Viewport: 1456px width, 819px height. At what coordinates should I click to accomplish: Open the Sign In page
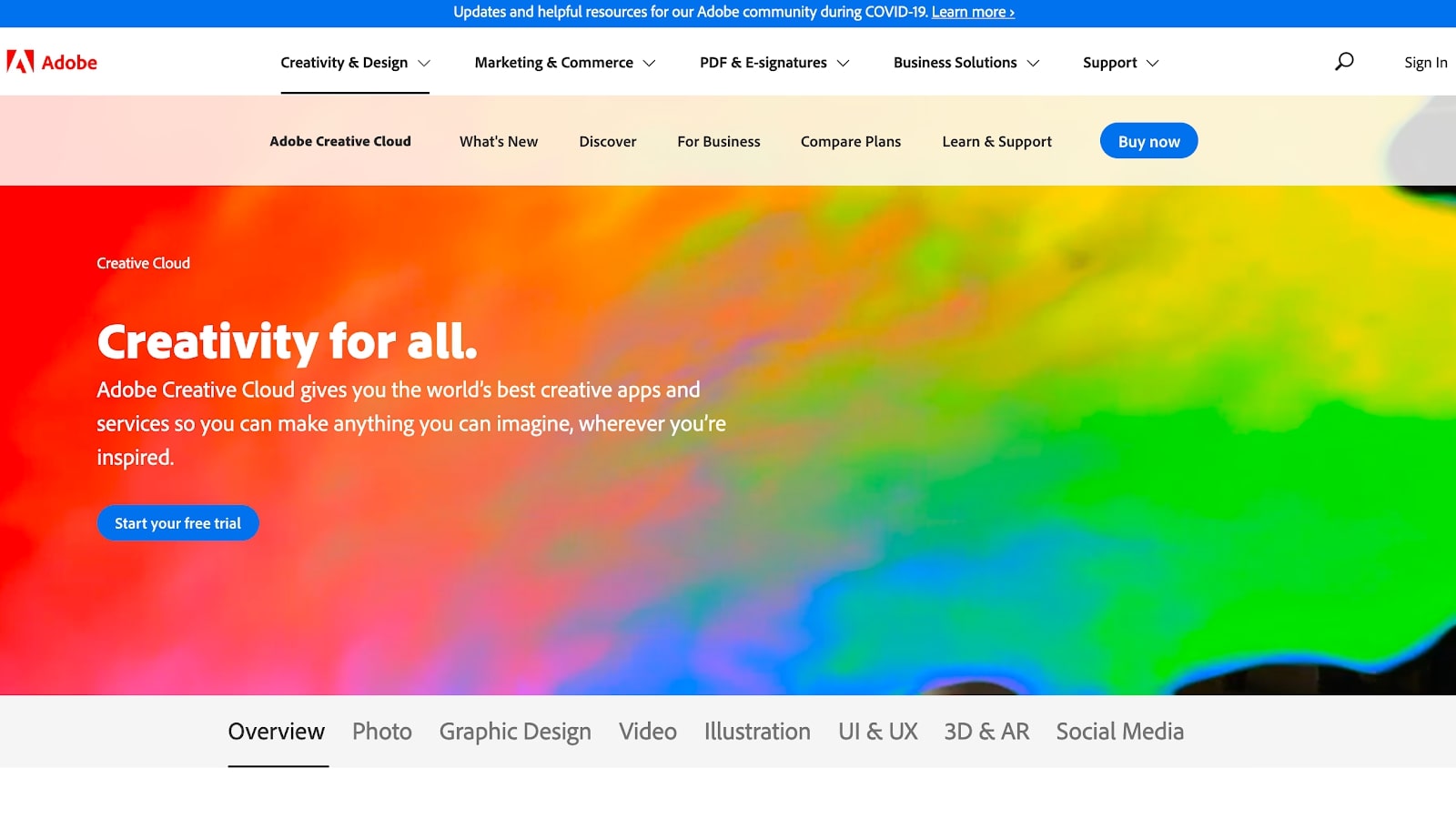(x=1425, y=62)
